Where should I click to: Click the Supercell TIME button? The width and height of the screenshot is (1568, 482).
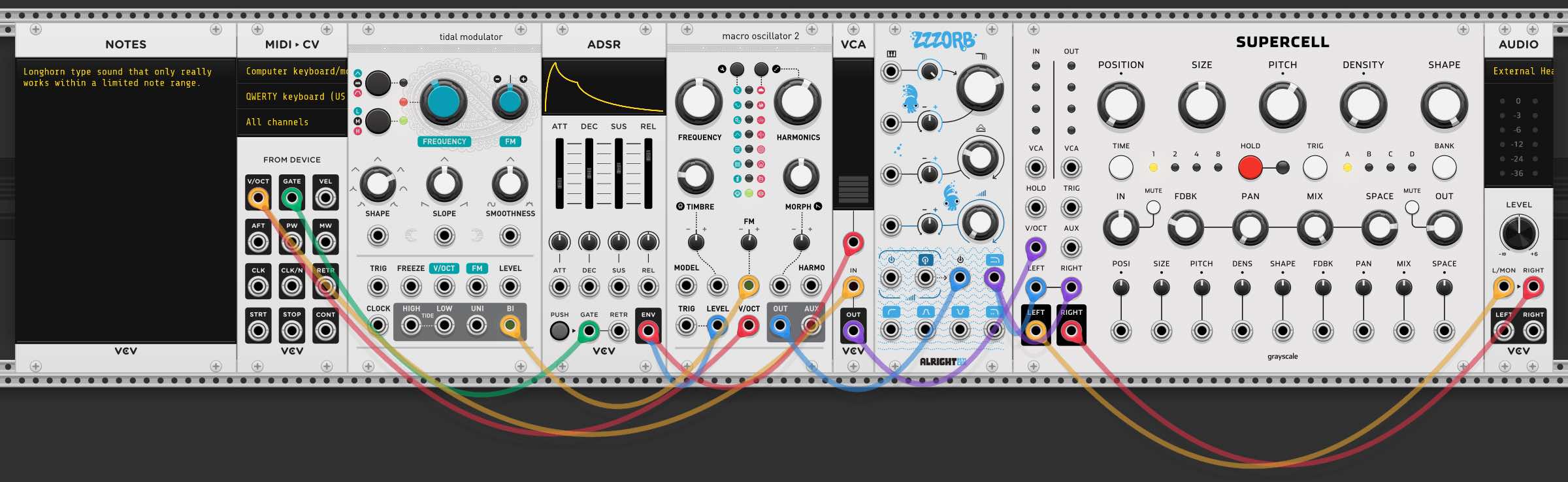tap(1121, 168)
